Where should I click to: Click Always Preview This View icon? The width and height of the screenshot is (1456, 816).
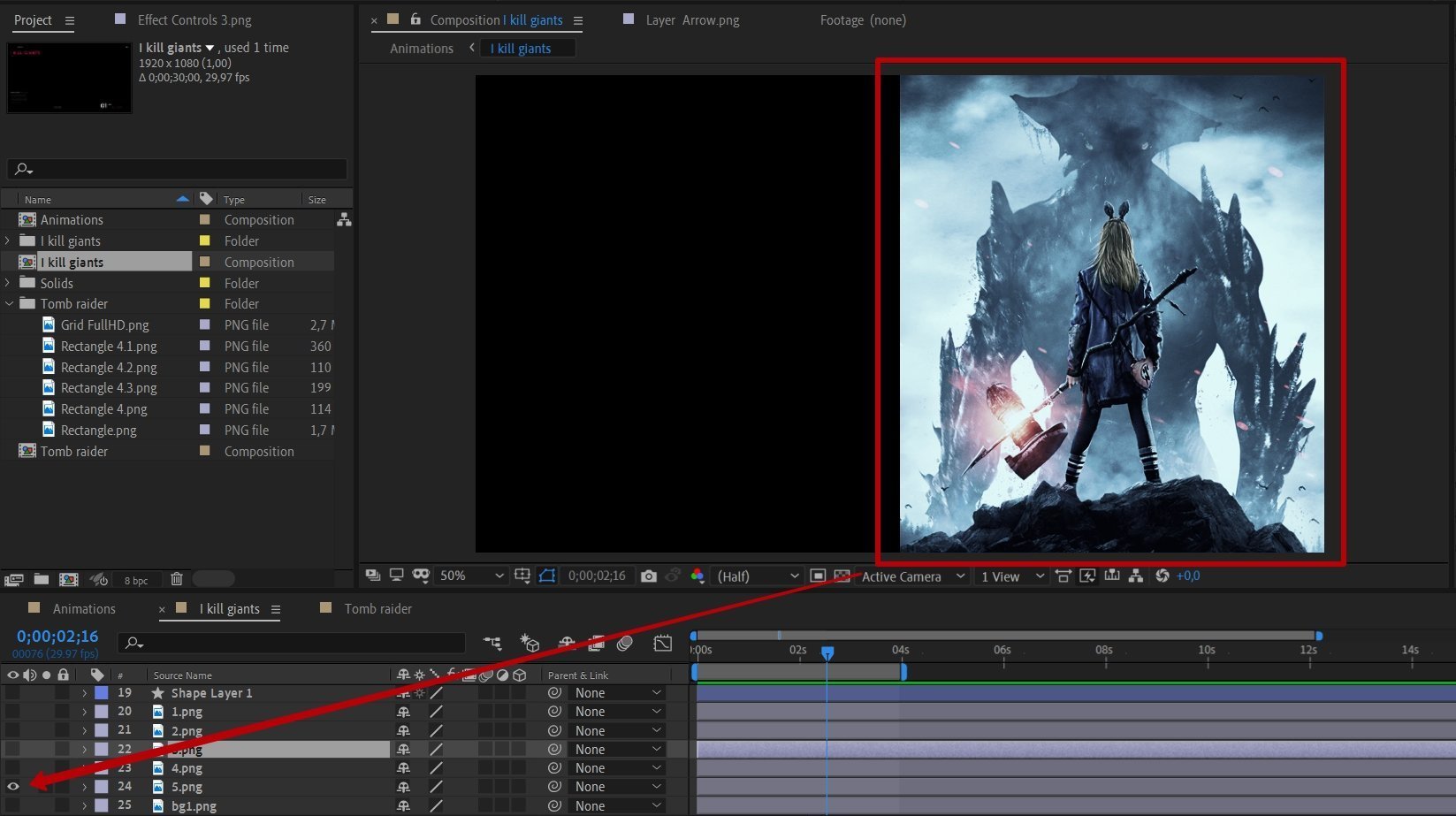[373, 575]
